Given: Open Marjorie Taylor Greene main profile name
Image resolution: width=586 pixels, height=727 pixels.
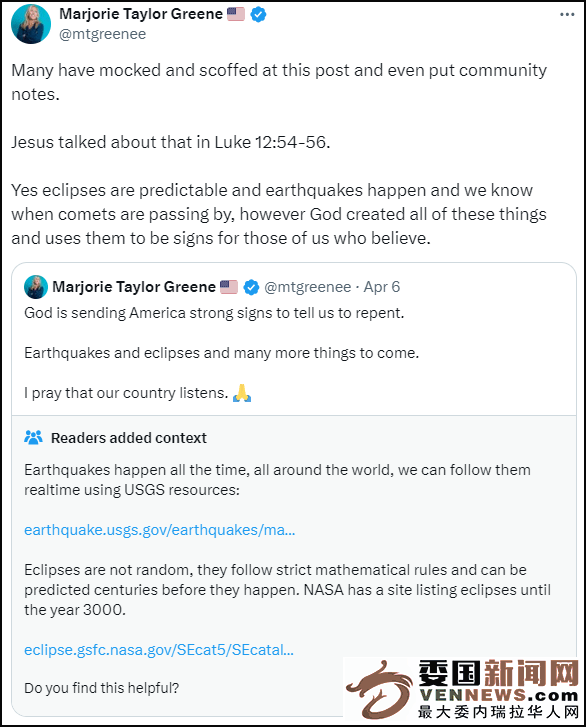Looking at the screenshot, I should (x=141, y=14).
